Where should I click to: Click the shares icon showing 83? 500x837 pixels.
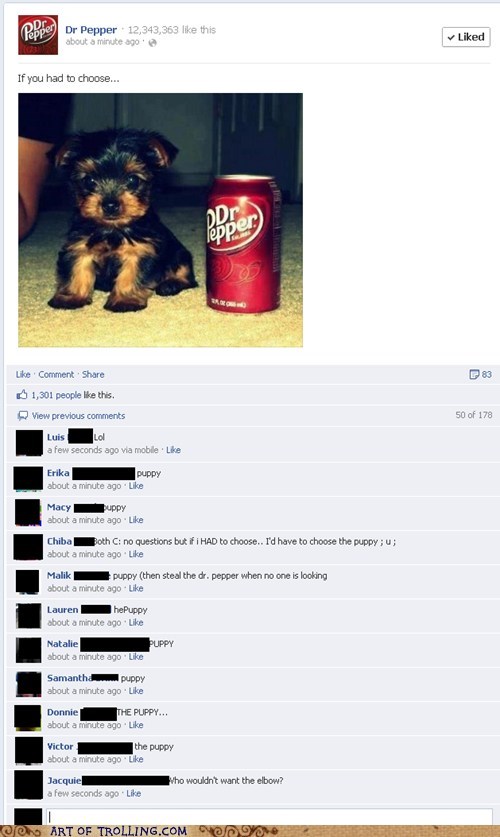coord(474,374)
